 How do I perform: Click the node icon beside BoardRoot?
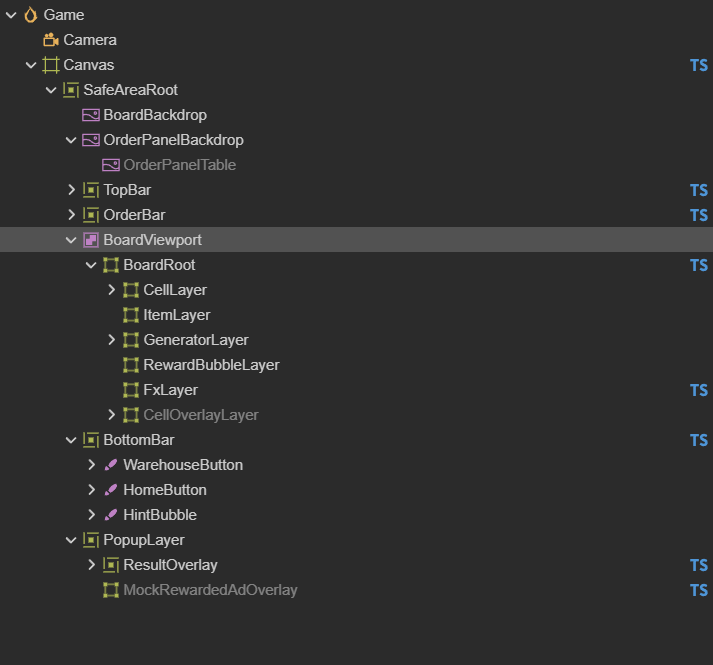tap(110, 265)
